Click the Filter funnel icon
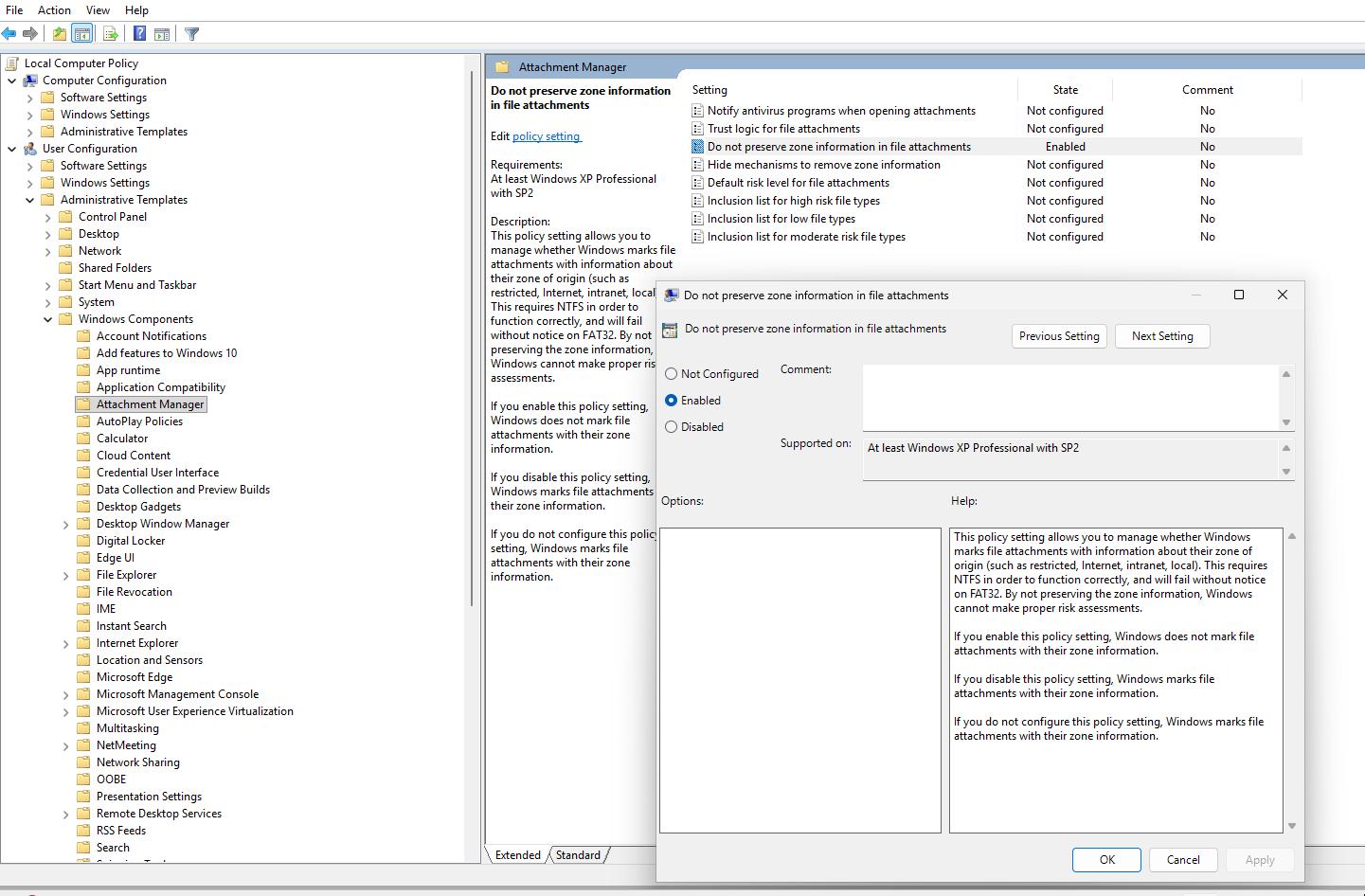1365x896 pixels. point(192,34)
